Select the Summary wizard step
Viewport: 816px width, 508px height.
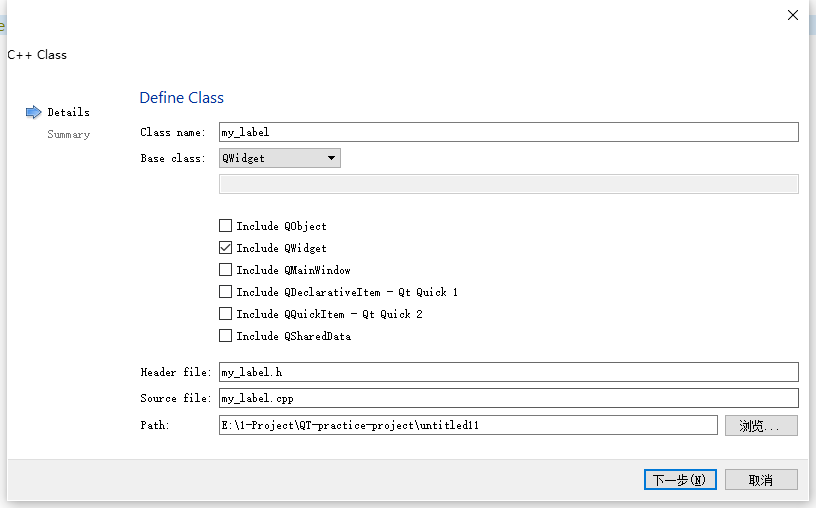coord(68,134)
